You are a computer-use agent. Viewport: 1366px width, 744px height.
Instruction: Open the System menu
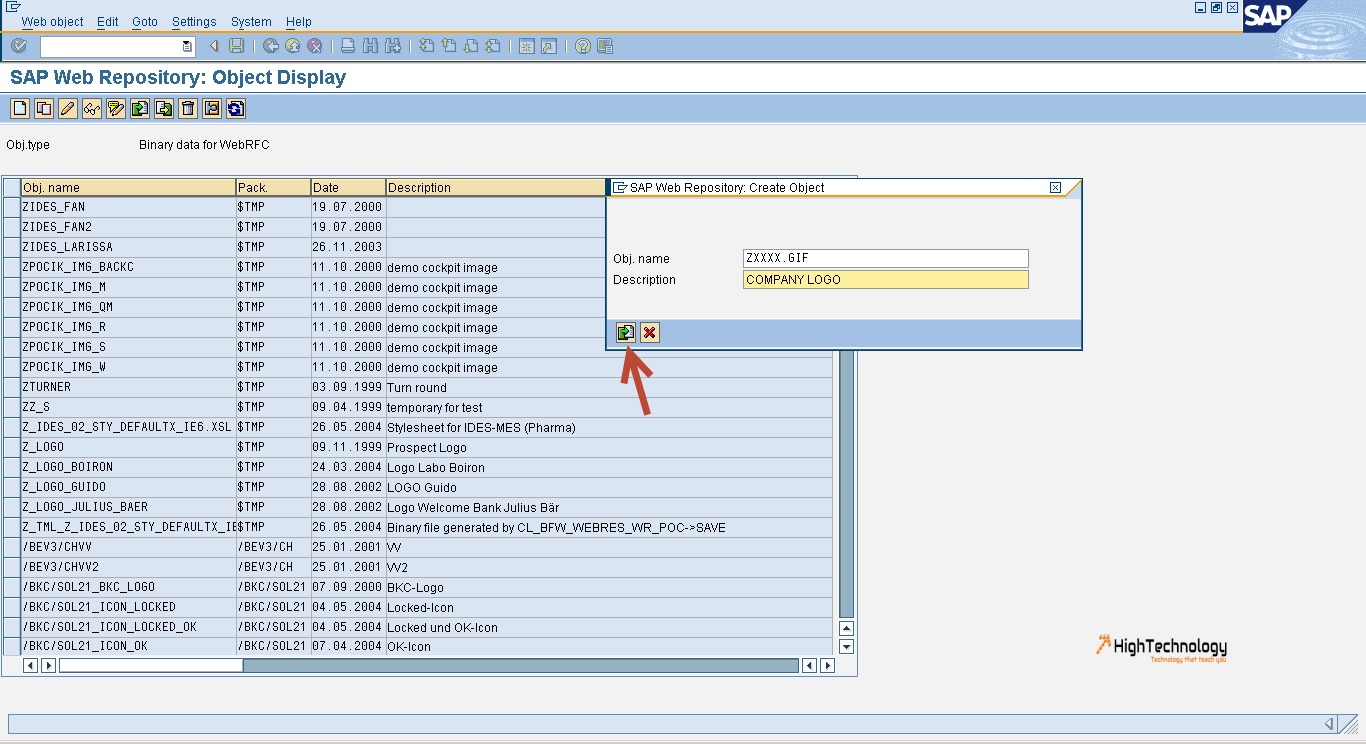click(x=251, y=22)
